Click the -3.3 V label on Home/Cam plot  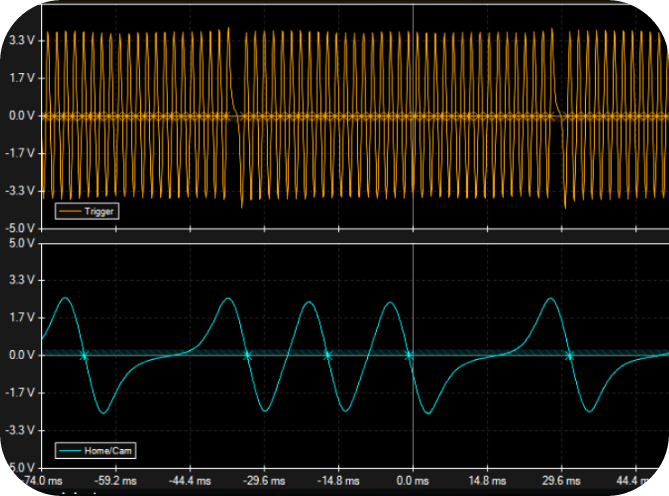click(x=20, y=430)
